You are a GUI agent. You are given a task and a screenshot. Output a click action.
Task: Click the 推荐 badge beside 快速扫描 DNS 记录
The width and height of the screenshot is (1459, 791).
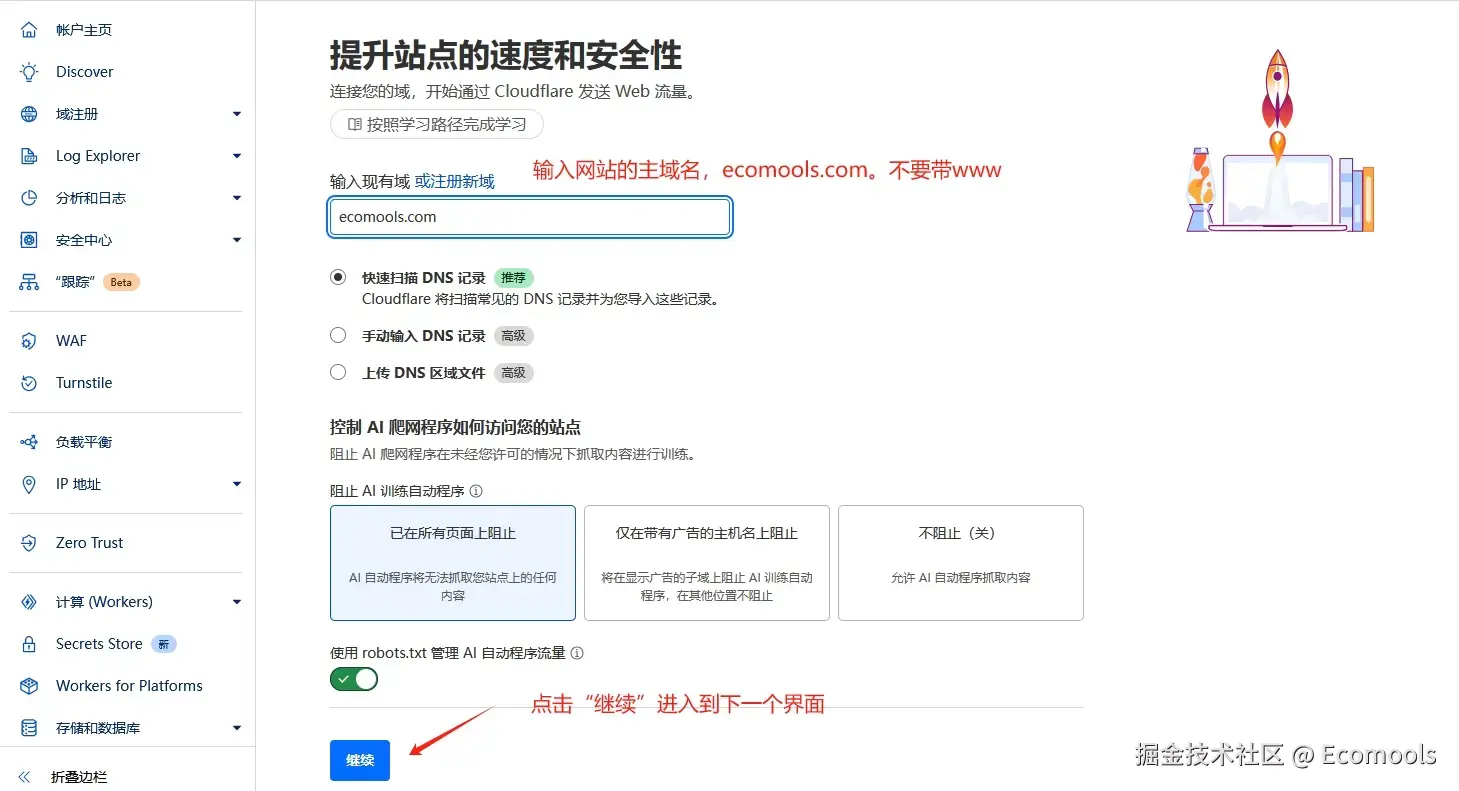pyautogui.click(x=513, y=278)
